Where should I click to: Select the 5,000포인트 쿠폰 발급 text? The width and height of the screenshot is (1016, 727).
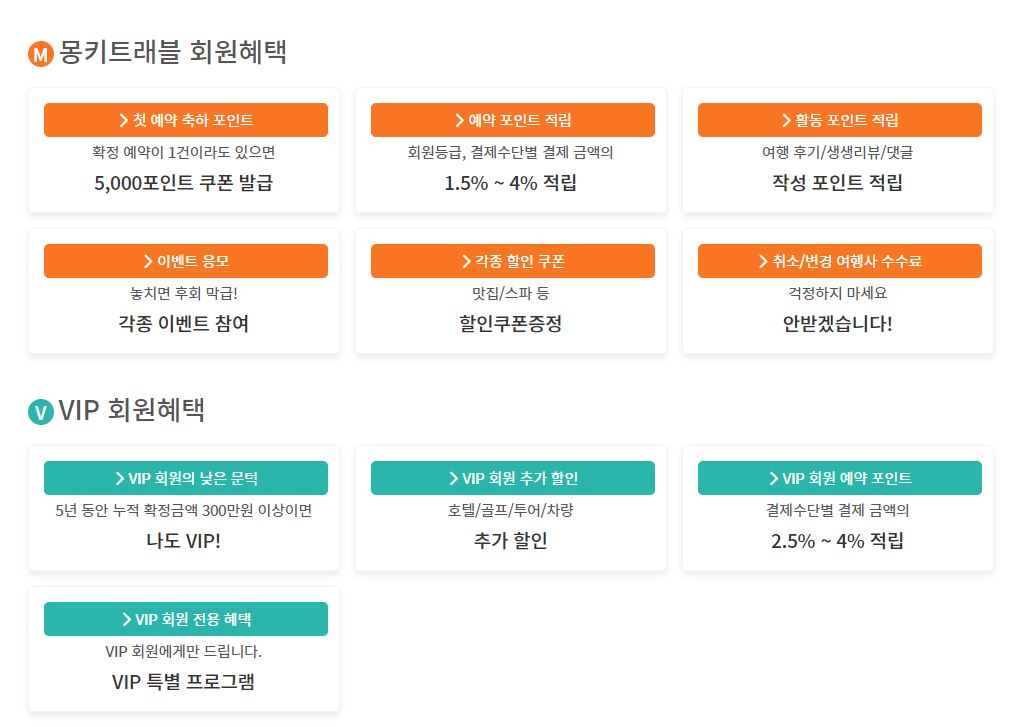pyautogui.click(x=183, y=183)
